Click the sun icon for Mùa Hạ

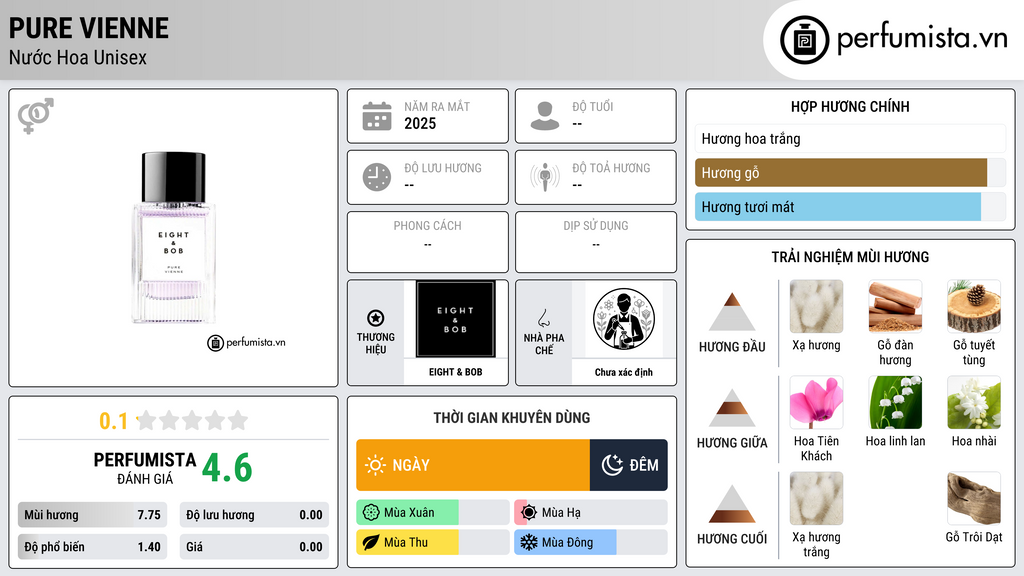529,513
